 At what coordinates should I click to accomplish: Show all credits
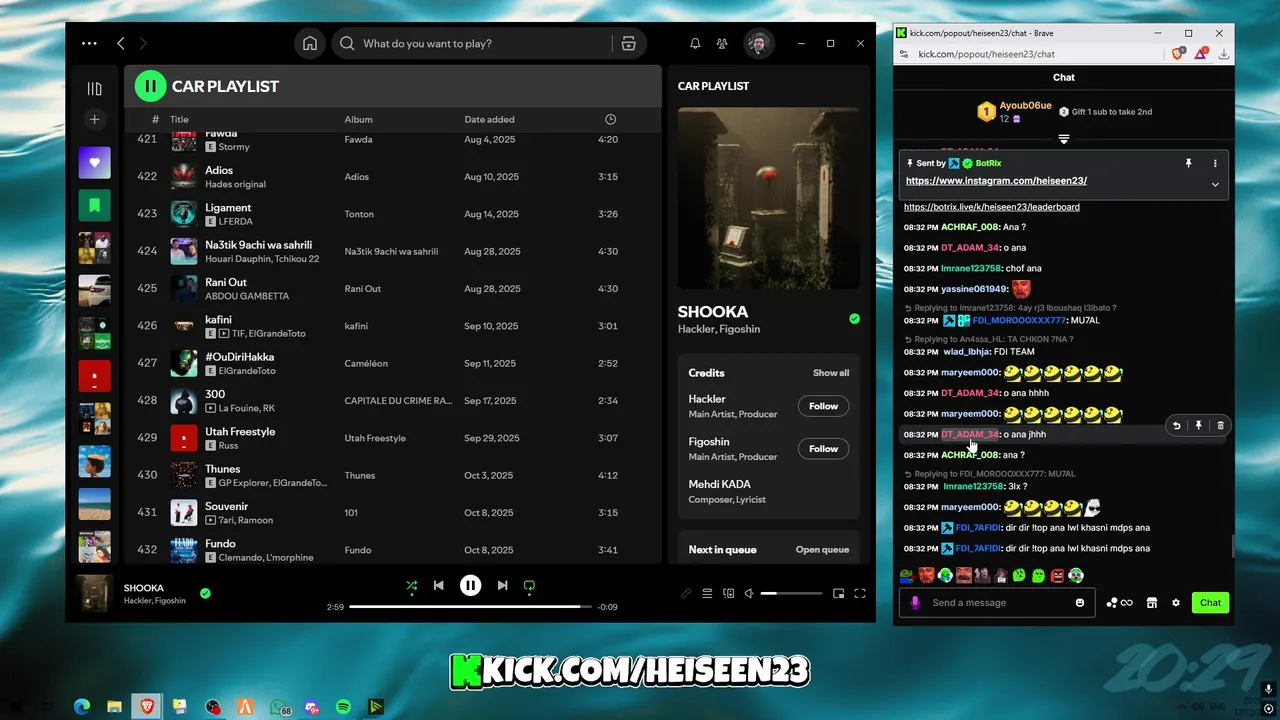pos(831,373)
